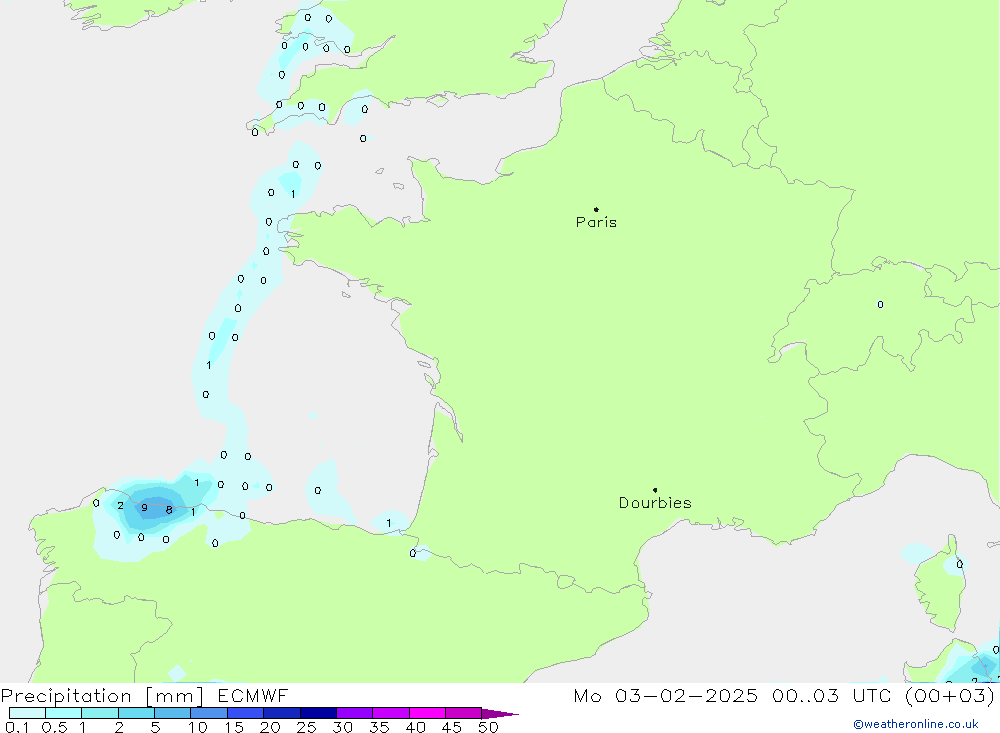Screen dimensions: 1000x733
Task: Click the '0.5' legend scale label
Action: 54,727
